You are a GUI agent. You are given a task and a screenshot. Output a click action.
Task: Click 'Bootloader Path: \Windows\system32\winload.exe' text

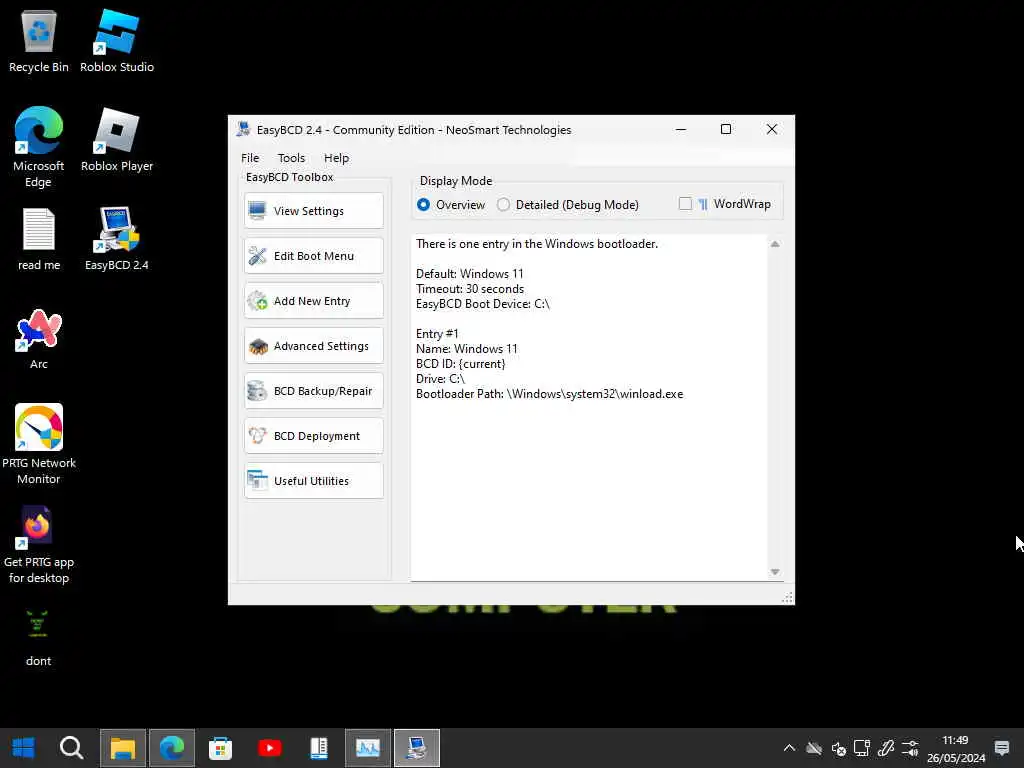pos(549,394)
